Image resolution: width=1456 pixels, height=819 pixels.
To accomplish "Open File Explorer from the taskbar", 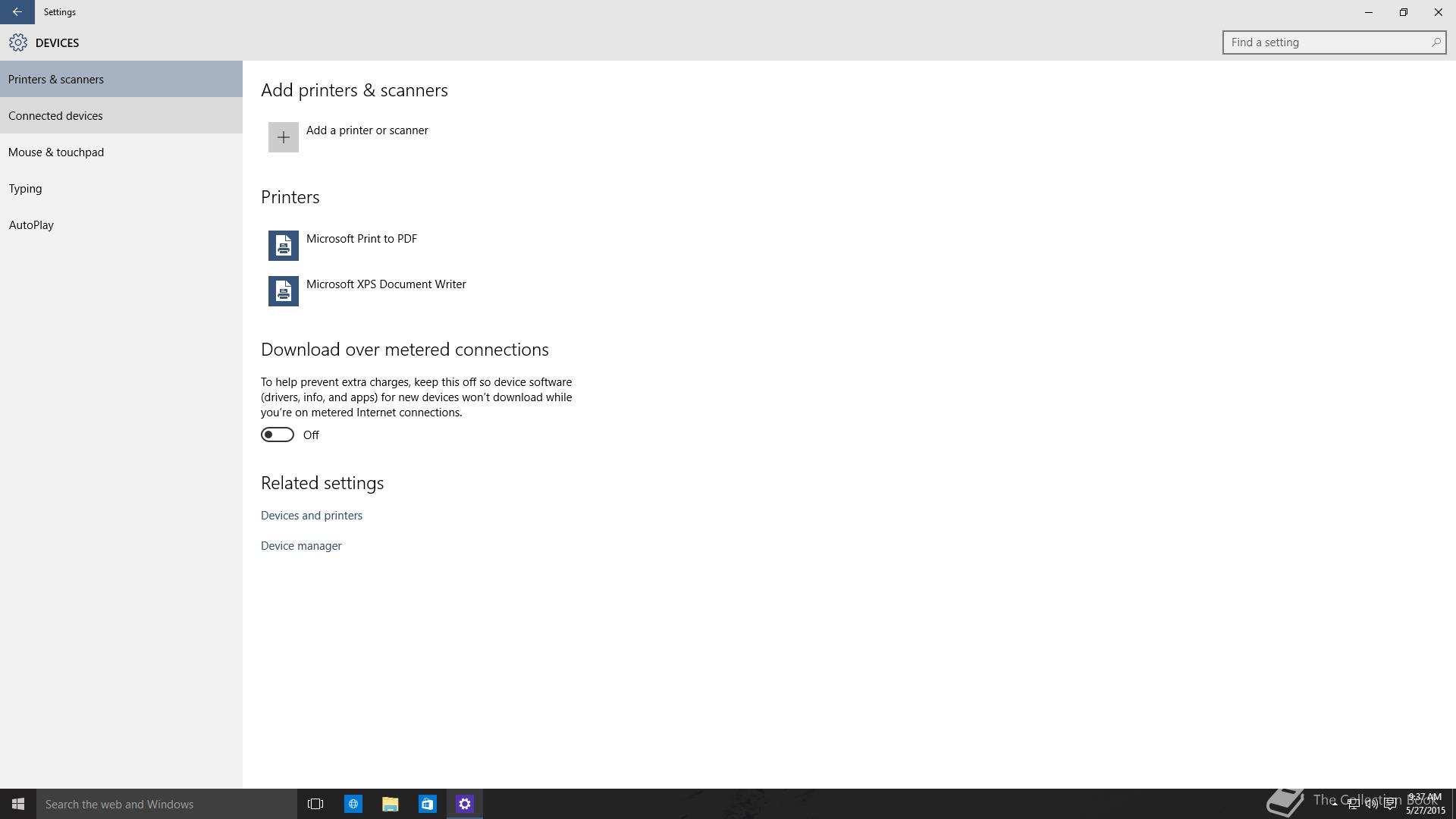I will point(391,804).
